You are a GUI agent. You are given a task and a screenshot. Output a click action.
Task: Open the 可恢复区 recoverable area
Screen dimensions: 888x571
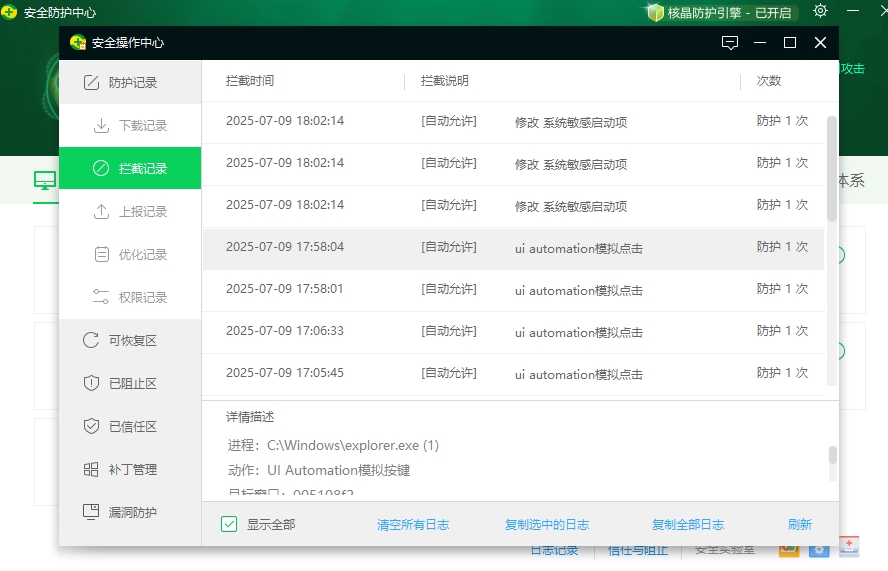[132, 341]
